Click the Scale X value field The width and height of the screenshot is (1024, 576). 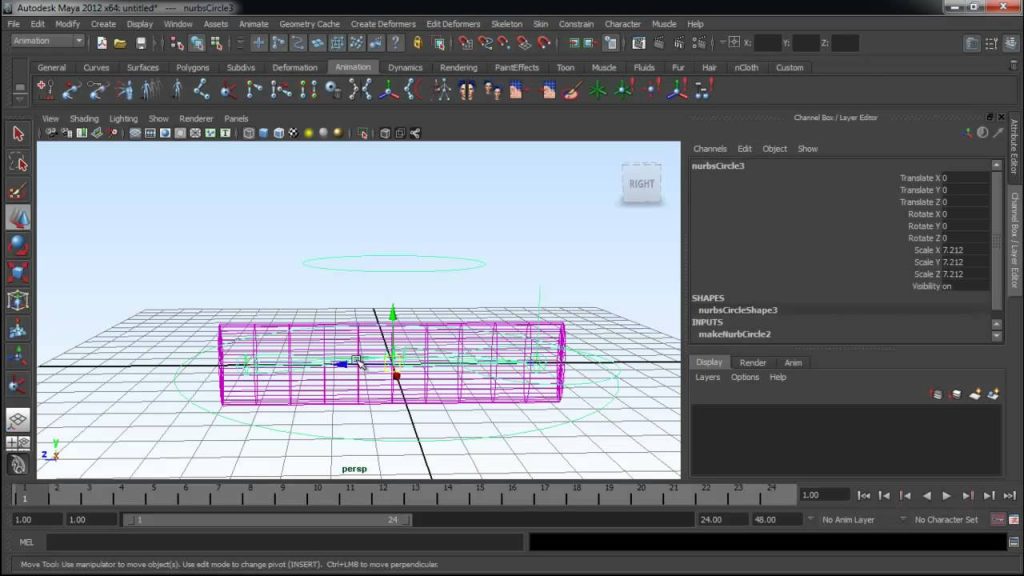(965, 250)
